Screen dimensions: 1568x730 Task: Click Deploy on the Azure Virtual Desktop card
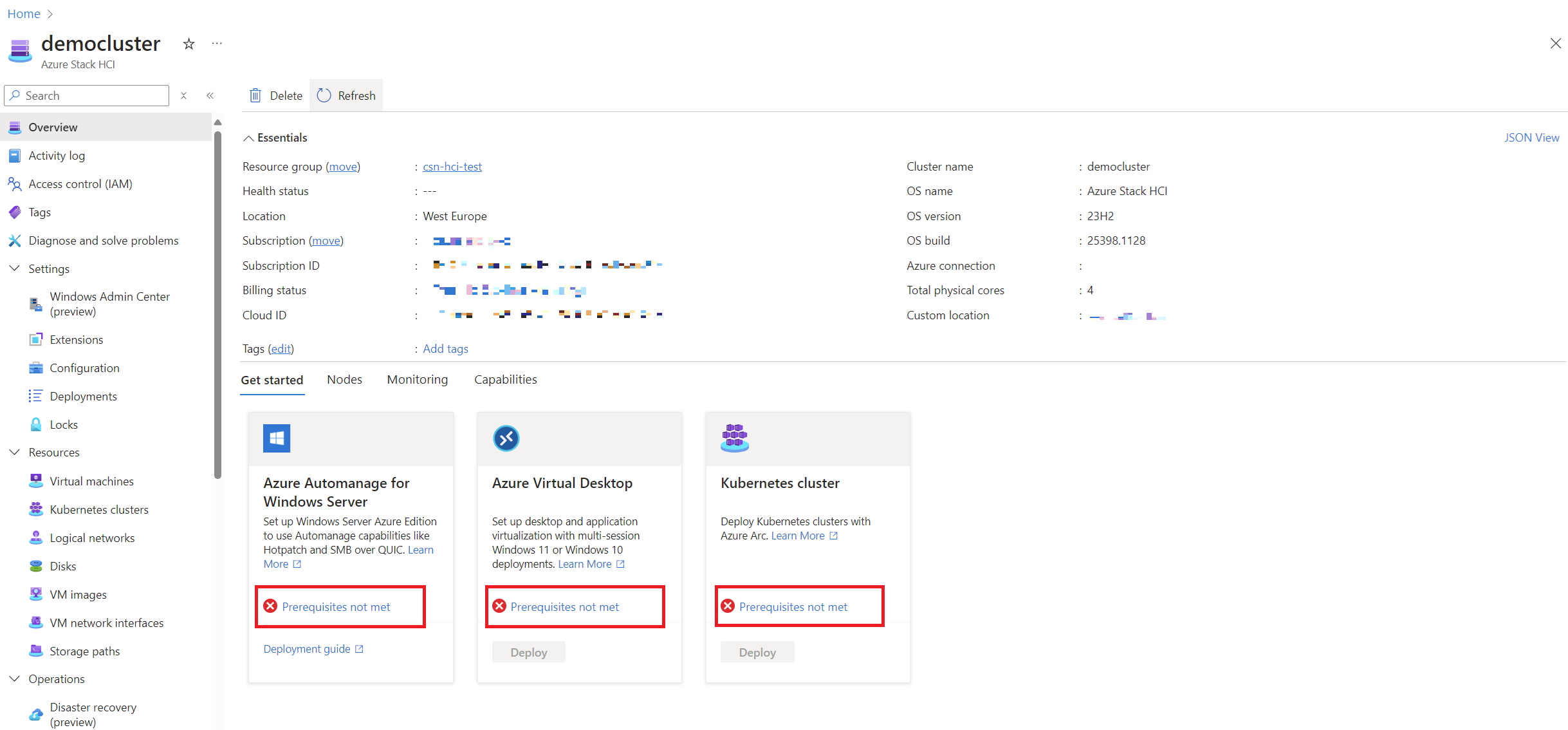pyautogui.click(x=529, y=652)
